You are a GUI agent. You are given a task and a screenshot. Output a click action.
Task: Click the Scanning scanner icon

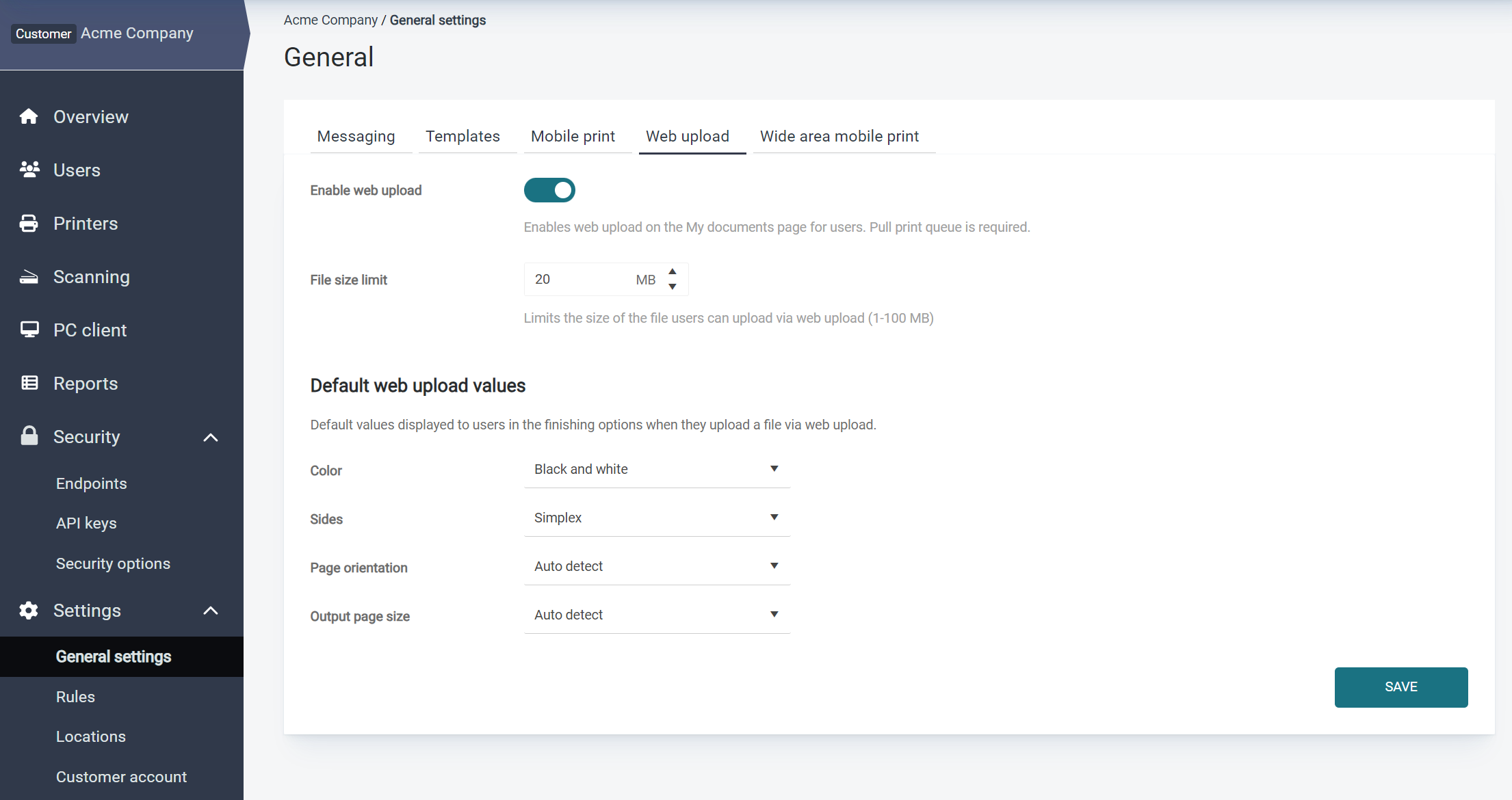pos(29,277)
